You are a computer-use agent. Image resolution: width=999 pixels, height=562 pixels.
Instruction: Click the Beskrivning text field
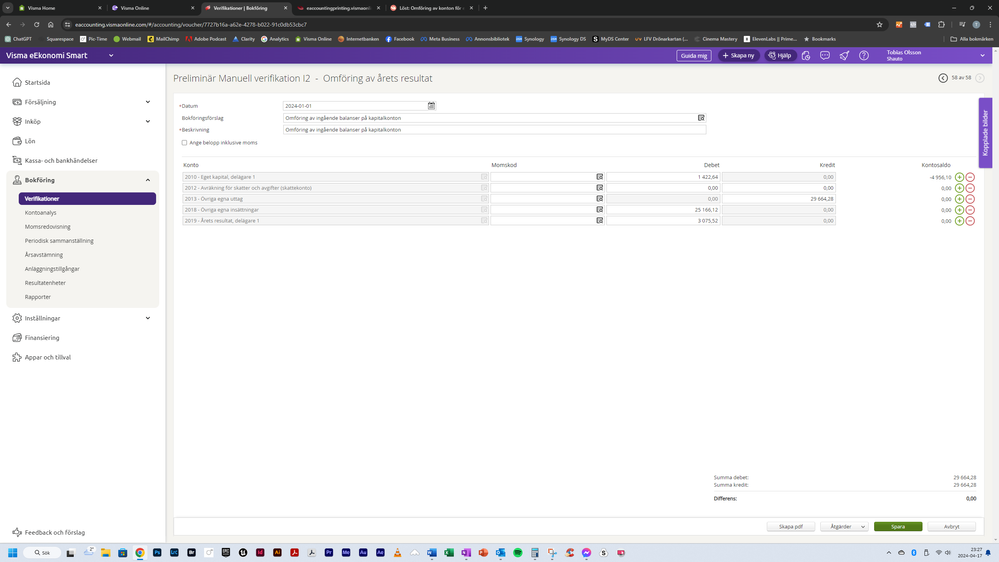pyautogui.click(x=494, y=130)
